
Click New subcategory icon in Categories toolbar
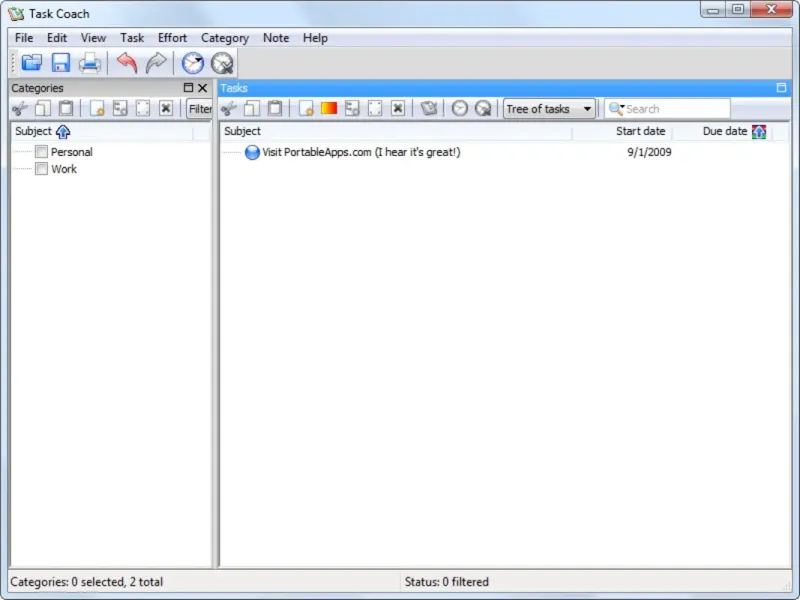[120, 108]
